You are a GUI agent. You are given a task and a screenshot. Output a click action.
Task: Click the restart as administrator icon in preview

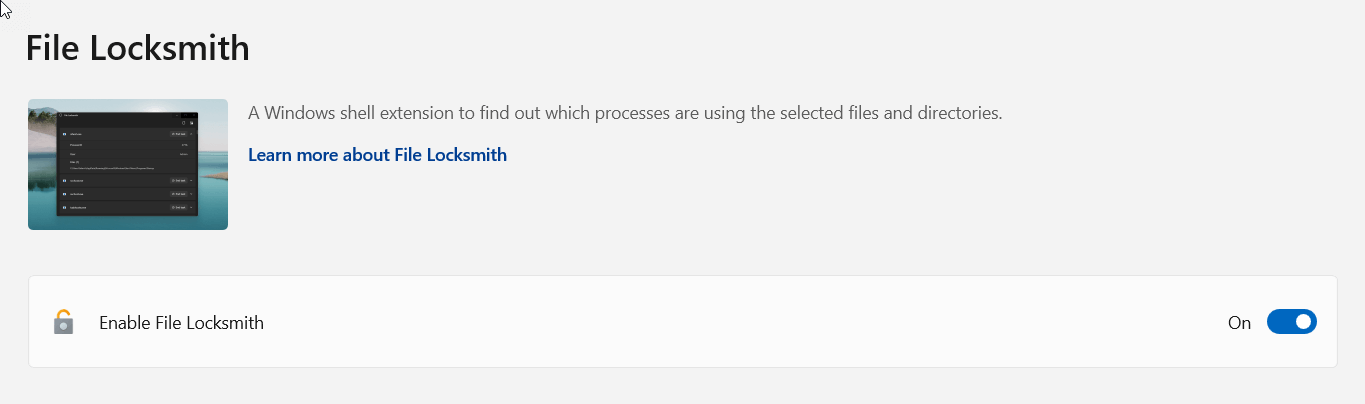(192, 123)
